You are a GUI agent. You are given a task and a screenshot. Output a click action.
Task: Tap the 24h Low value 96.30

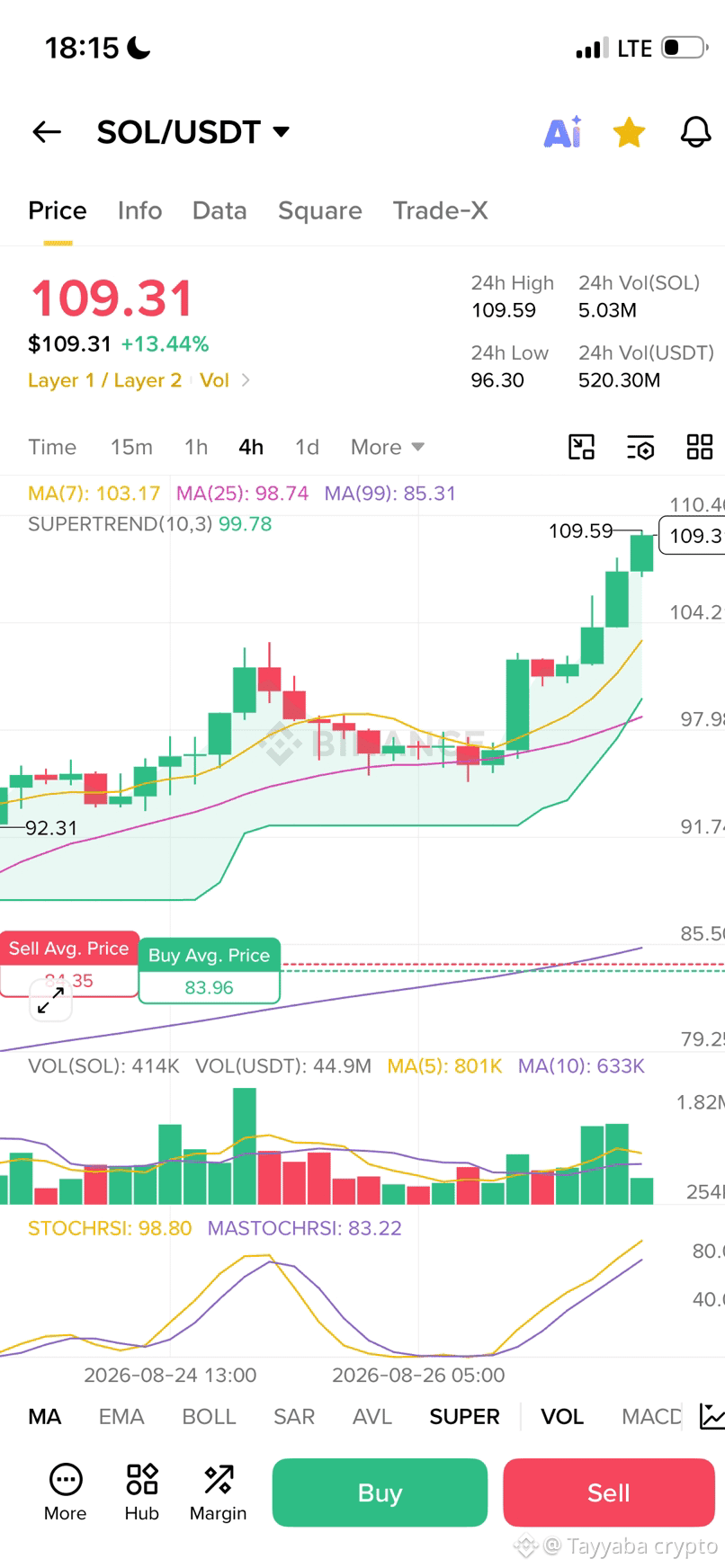[x=497, y=380]
